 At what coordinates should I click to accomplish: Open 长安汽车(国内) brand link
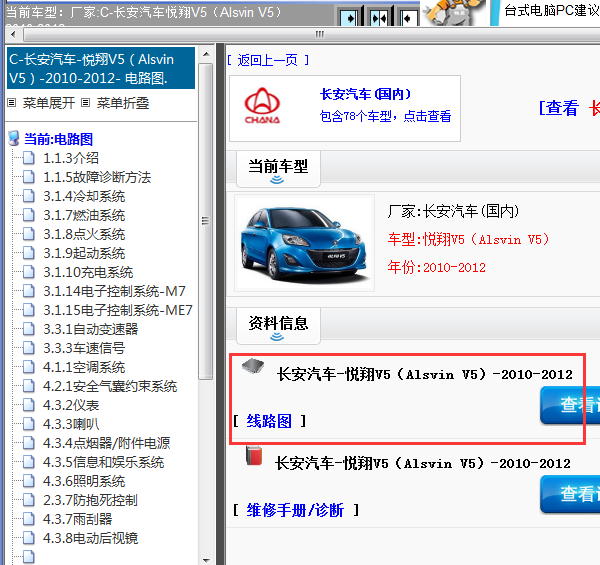click(365, 94)
